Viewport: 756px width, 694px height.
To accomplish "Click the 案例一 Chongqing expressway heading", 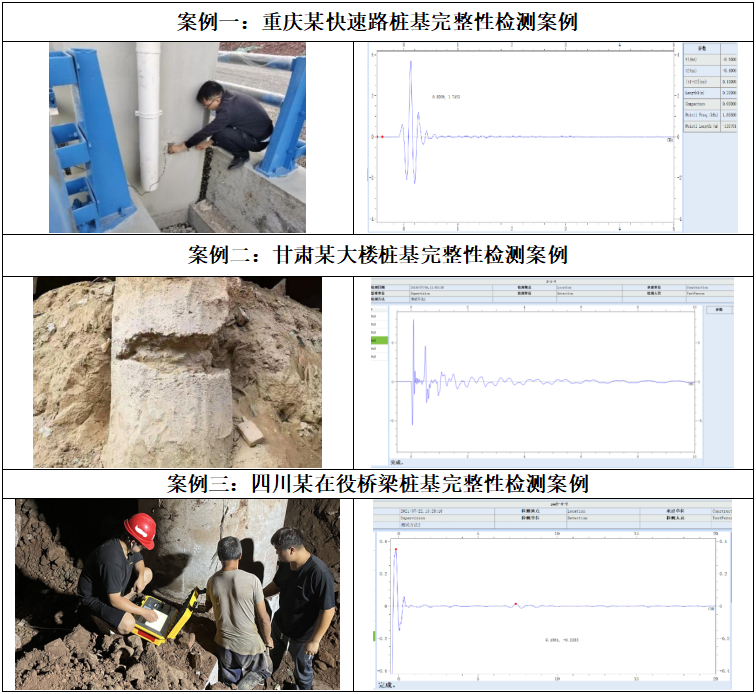I will (x=378, y=21).
